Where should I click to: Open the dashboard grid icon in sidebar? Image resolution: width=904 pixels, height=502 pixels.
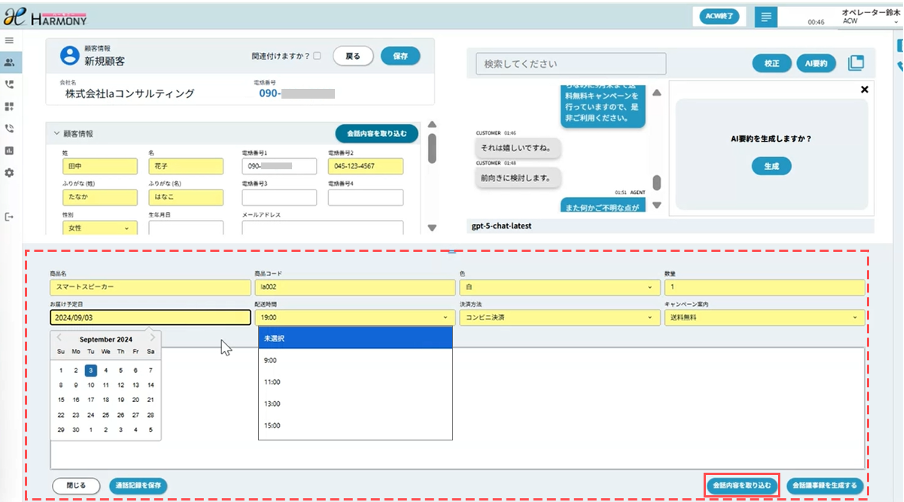(9, 107)
